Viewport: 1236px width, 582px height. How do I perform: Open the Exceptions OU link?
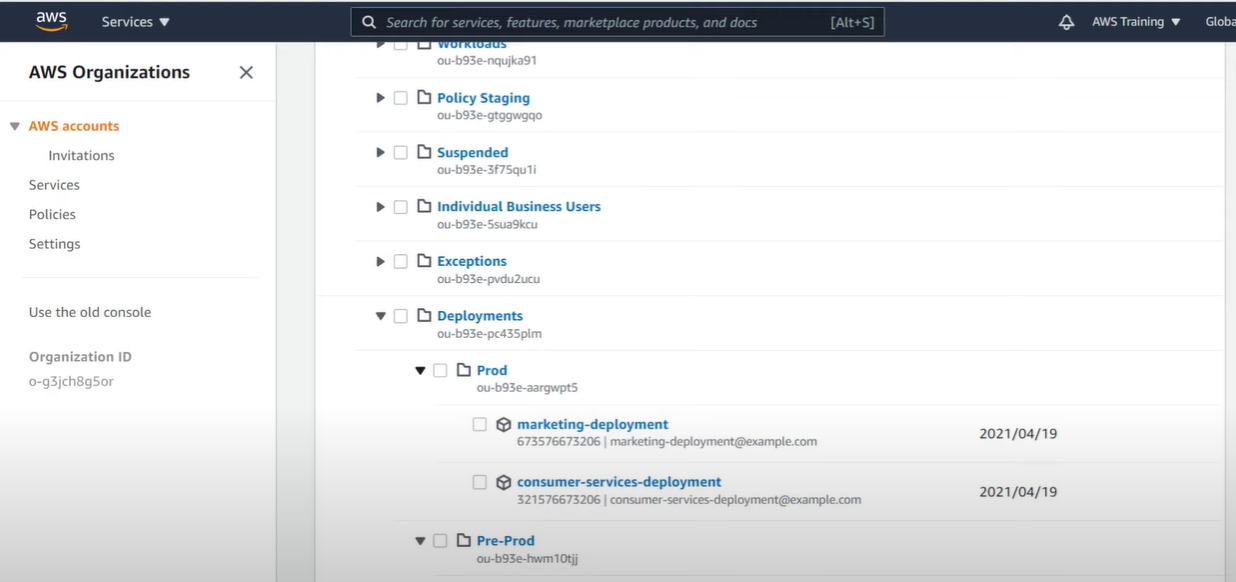pos(472,261)
